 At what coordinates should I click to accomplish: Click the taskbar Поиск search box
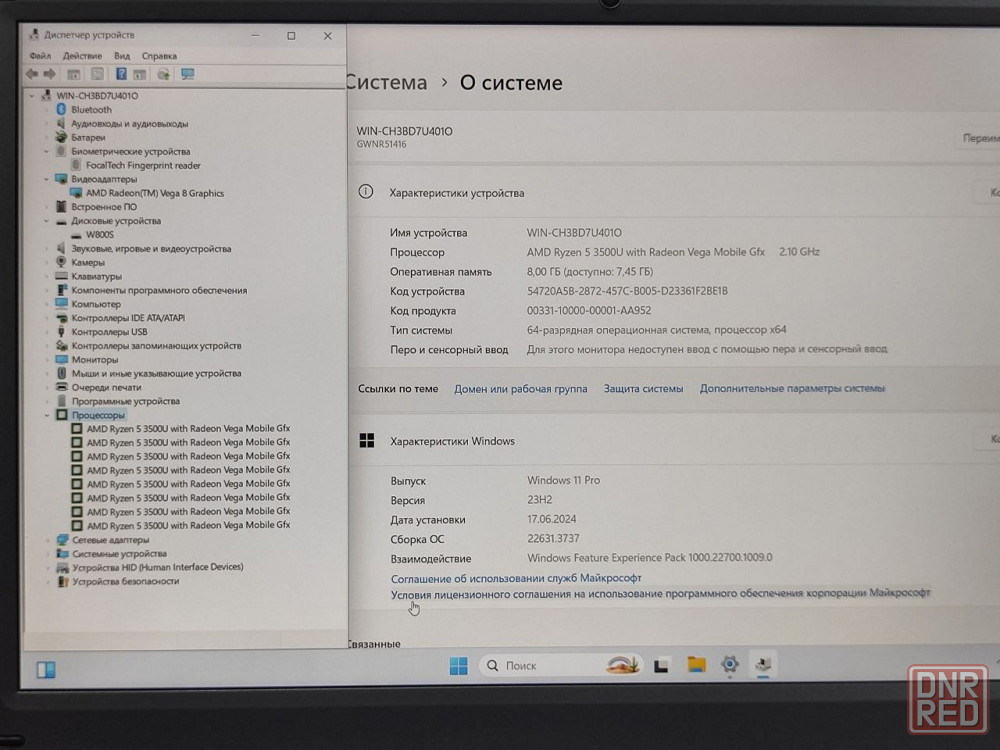pos(559,665)
